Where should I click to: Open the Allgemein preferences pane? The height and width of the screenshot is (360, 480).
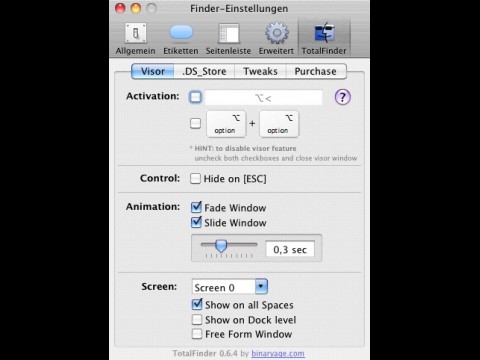[x=136, y=38]
